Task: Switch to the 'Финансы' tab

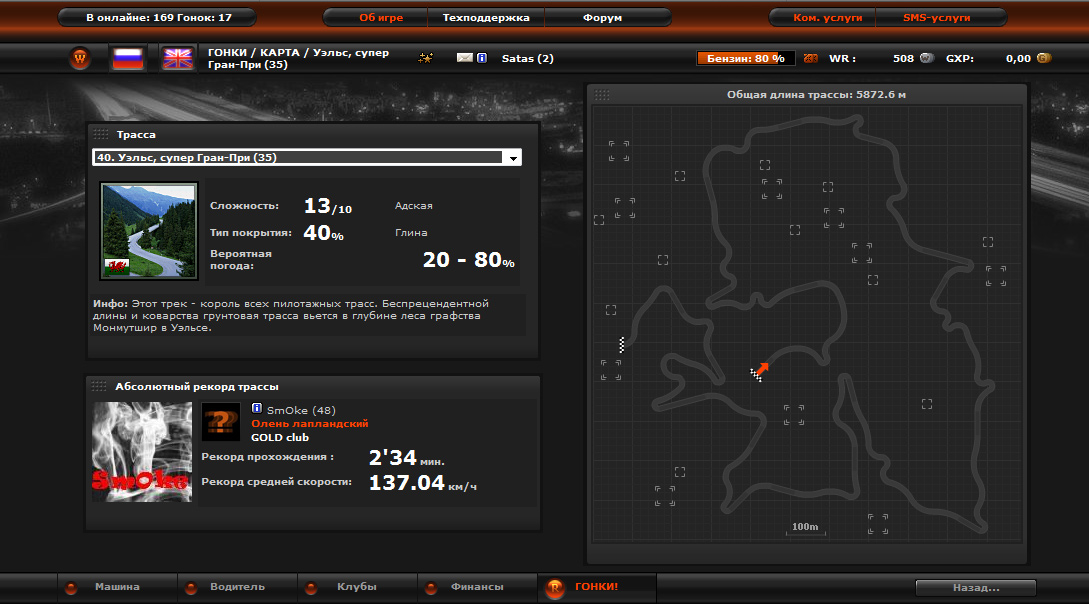Action: pos(475,587)
